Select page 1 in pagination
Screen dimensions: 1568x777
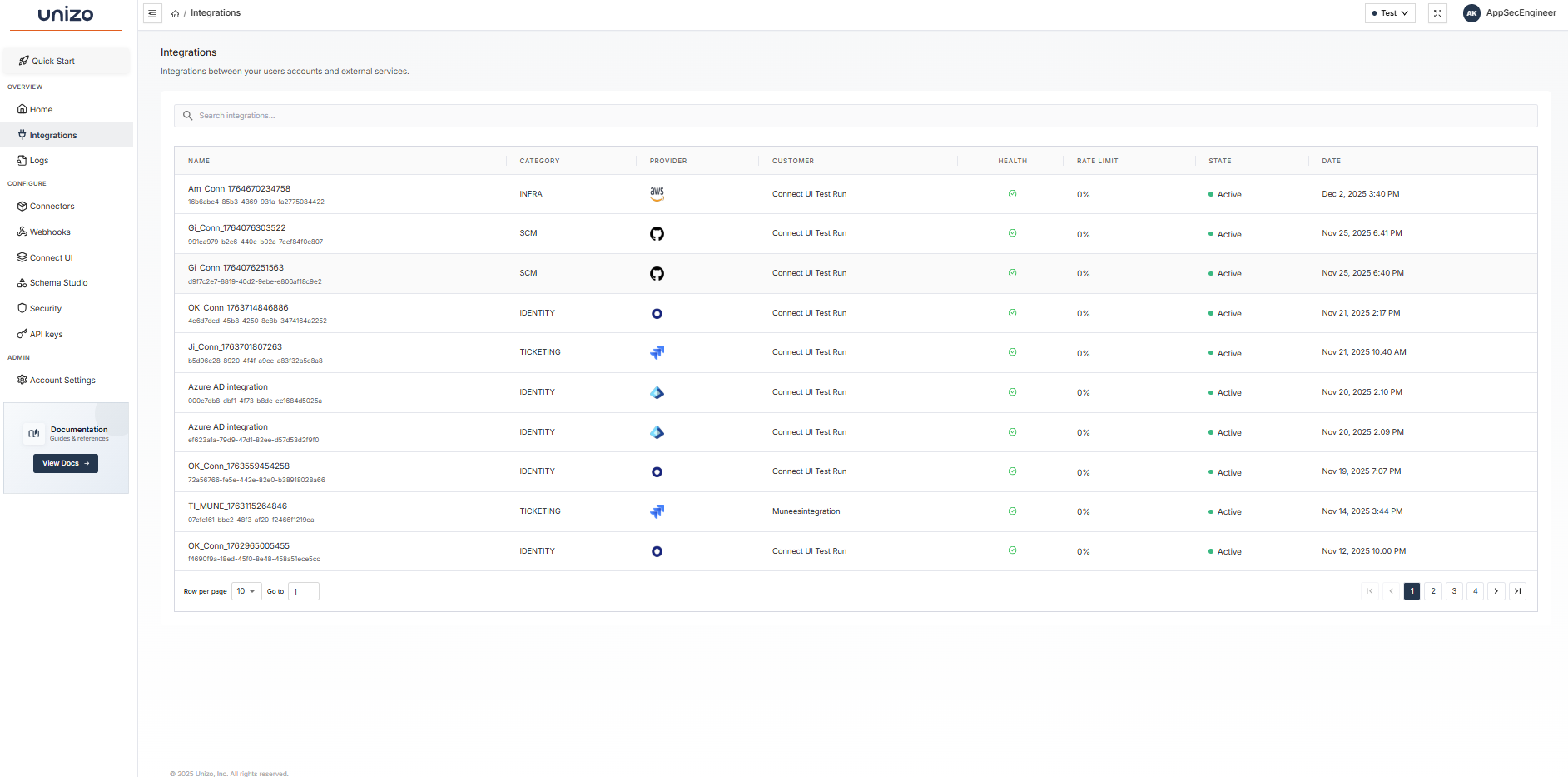coord(1412,591)
